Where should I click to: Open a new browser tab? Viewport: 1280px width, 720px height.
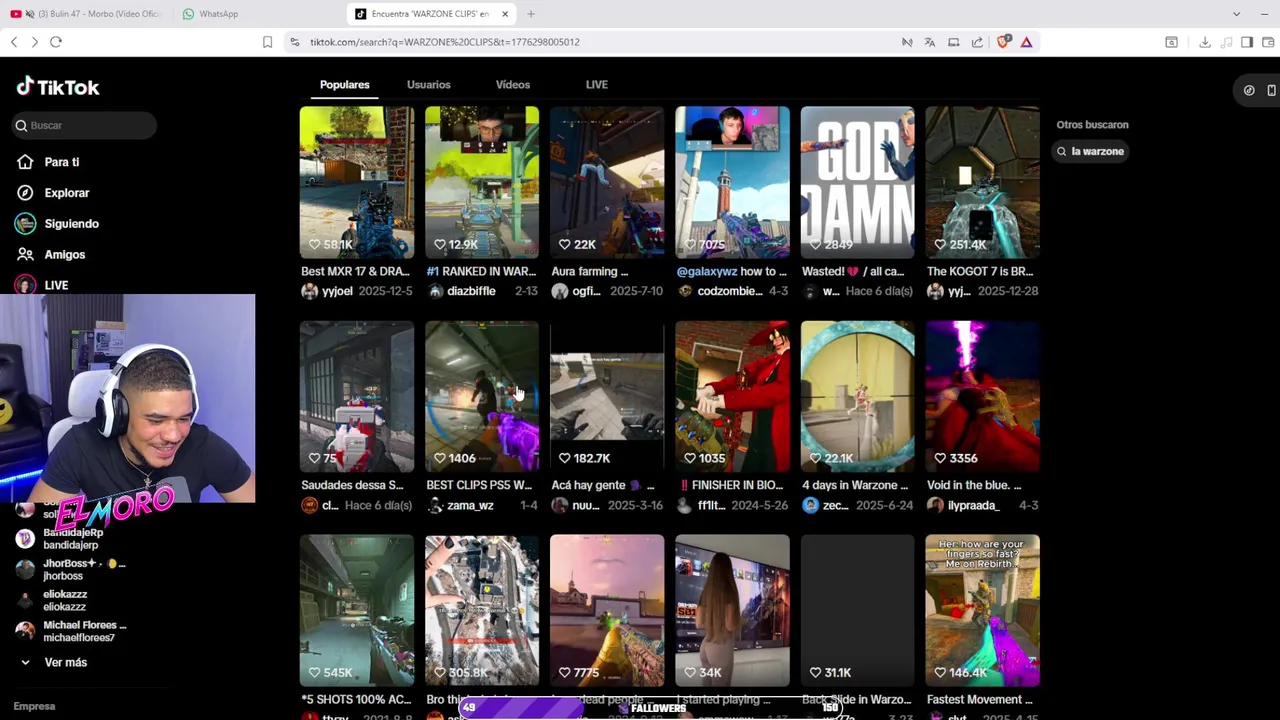pos(531,14)
